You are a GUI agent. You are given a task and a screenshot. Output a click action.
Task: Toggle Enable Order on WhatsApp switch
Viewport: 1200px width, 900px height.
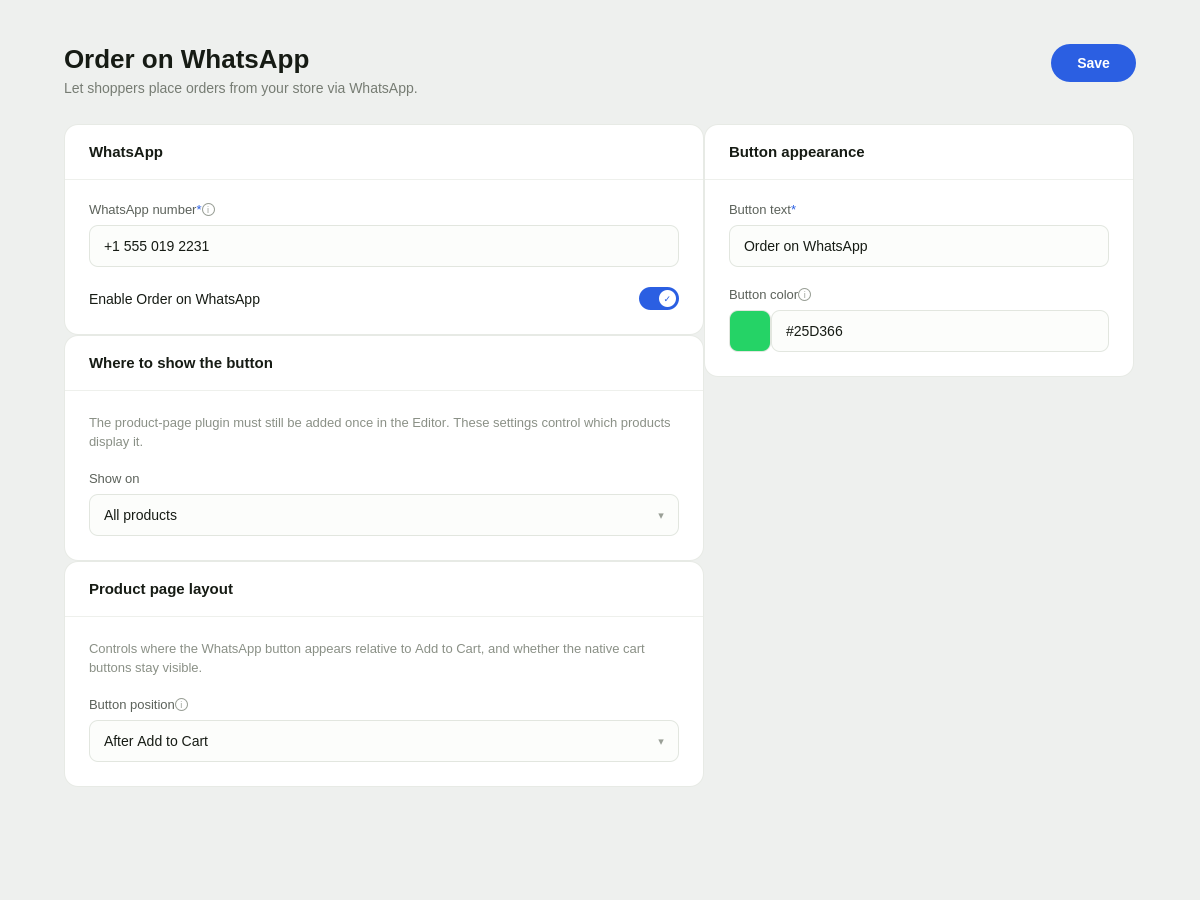(x=659, y=299)
